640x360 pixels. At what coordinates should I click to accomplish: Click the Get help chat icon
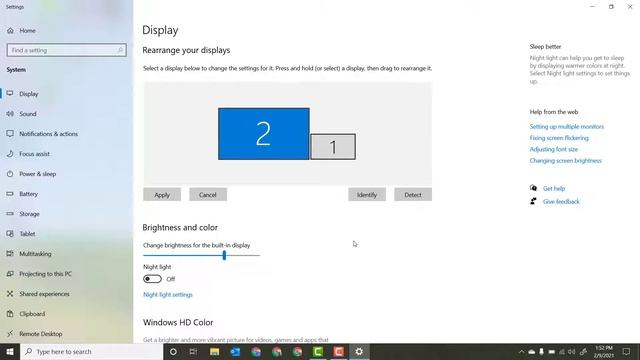click(533, 188)
